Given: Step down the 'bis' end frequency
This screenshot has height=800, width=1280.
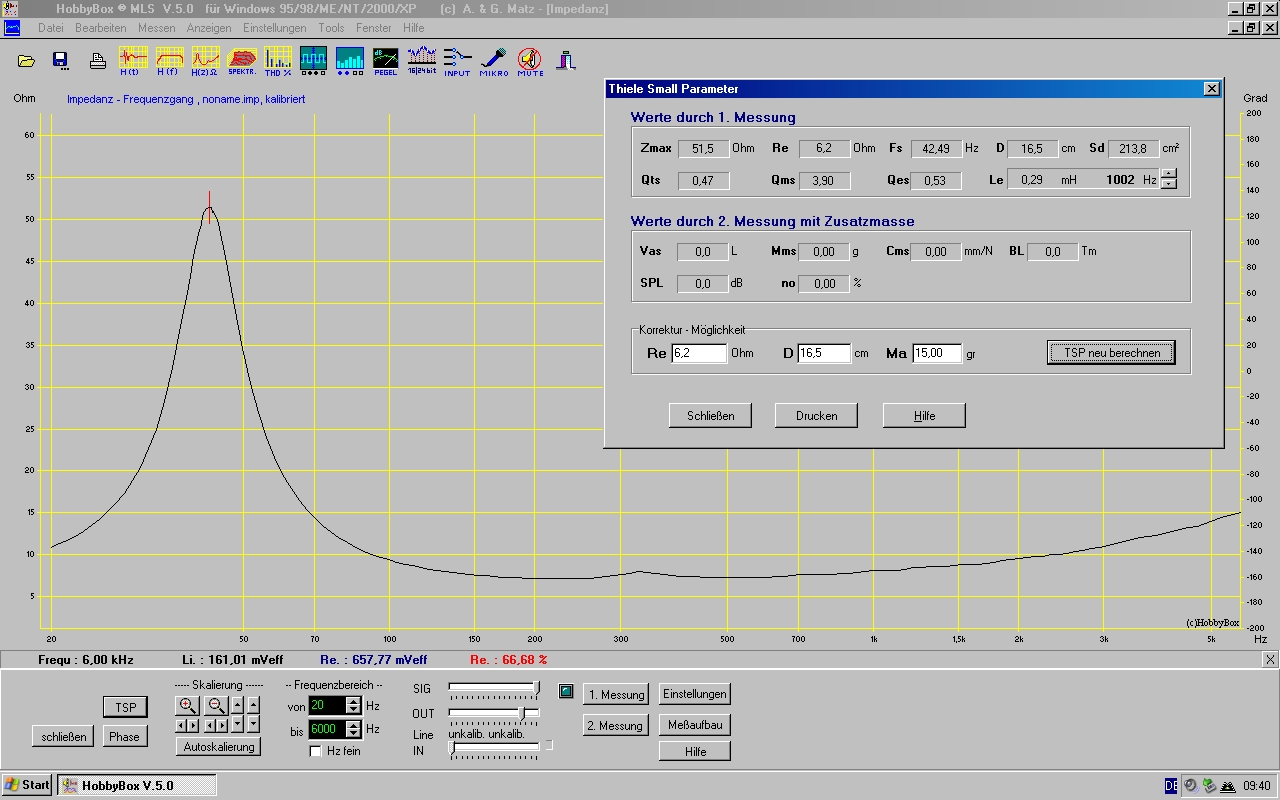Looking at the screenshot, I should pos(353,734).
